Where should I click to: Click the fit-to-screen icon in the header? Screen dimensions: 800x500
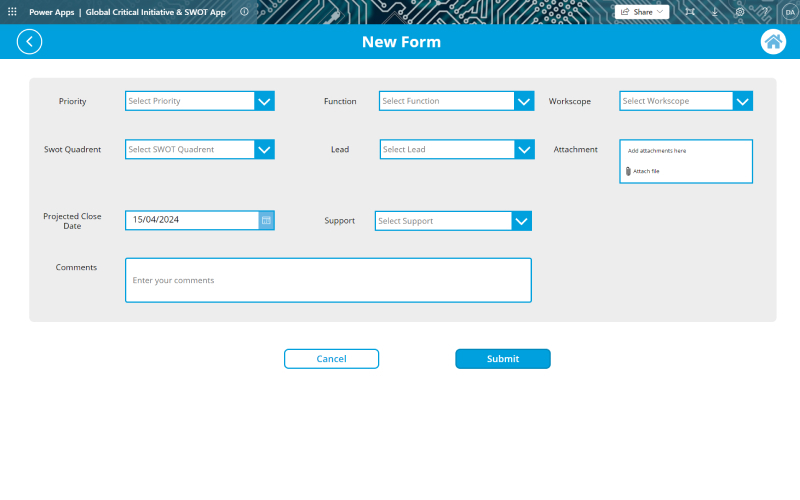[690, 12]
